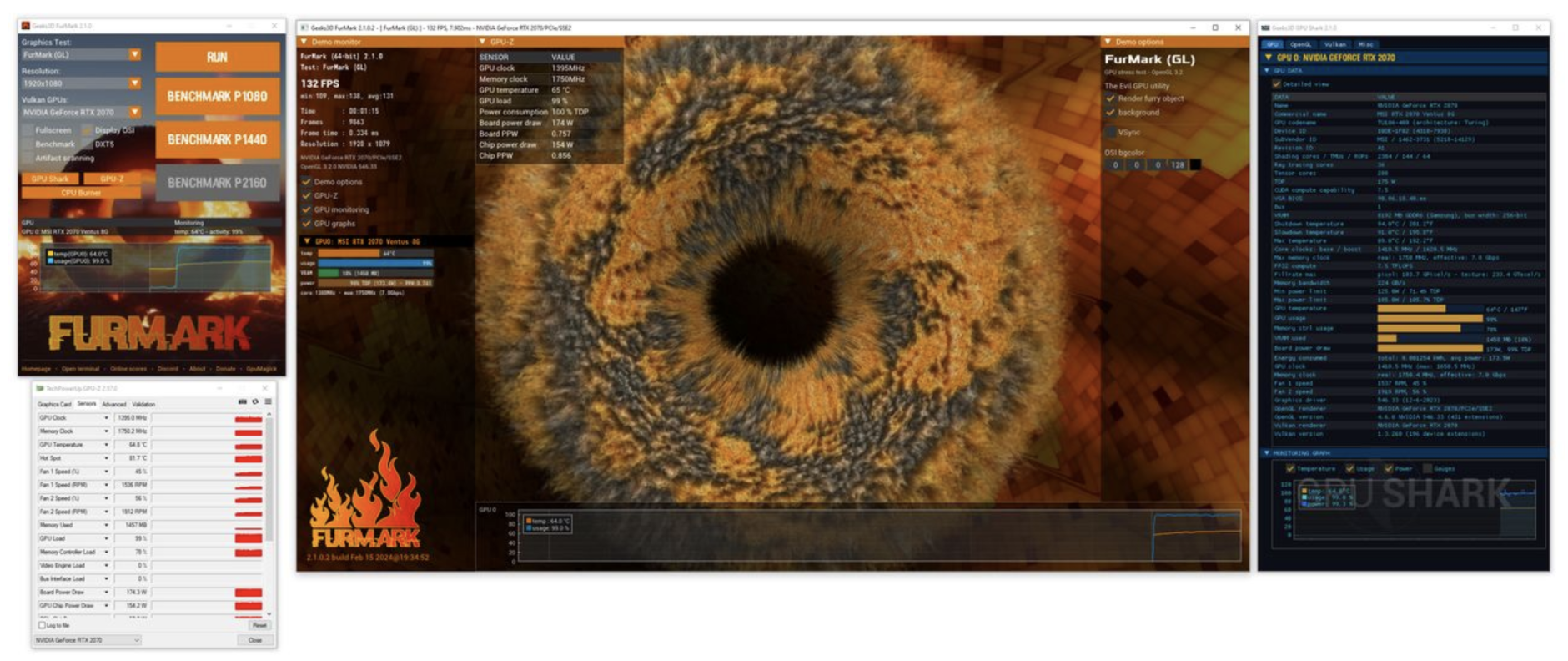Viewport: 1568px width, 661px height.
Task: Launch CPU Burner tool
Action: [81, 193]
